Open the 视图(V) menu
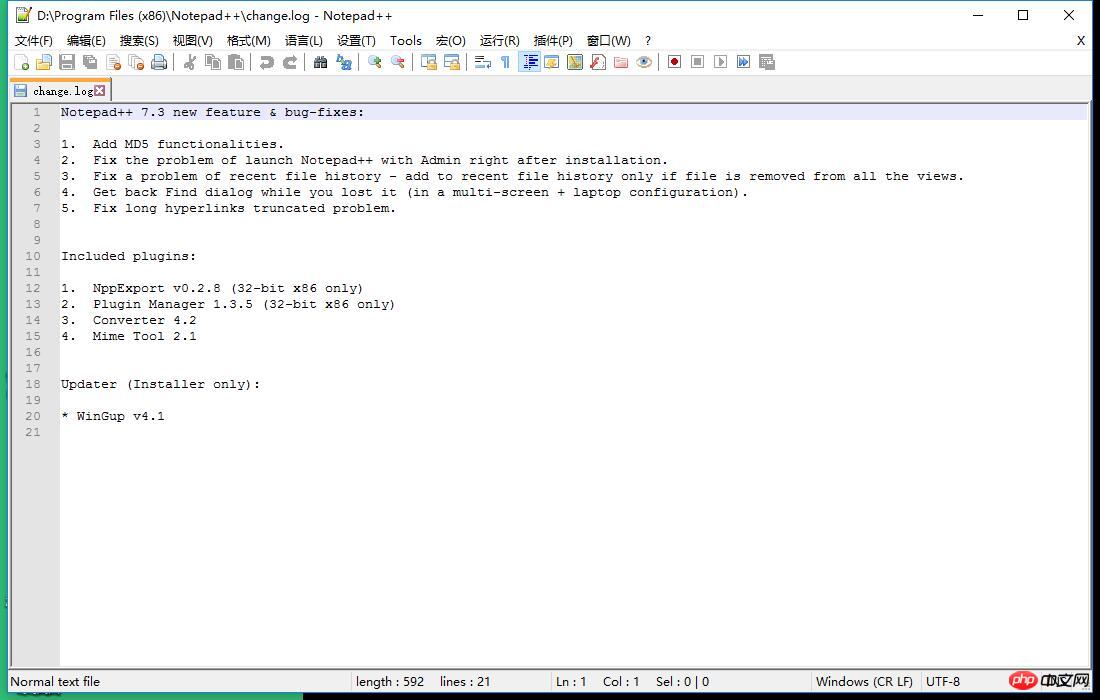Screen dimensions: 1100x700 193,41
